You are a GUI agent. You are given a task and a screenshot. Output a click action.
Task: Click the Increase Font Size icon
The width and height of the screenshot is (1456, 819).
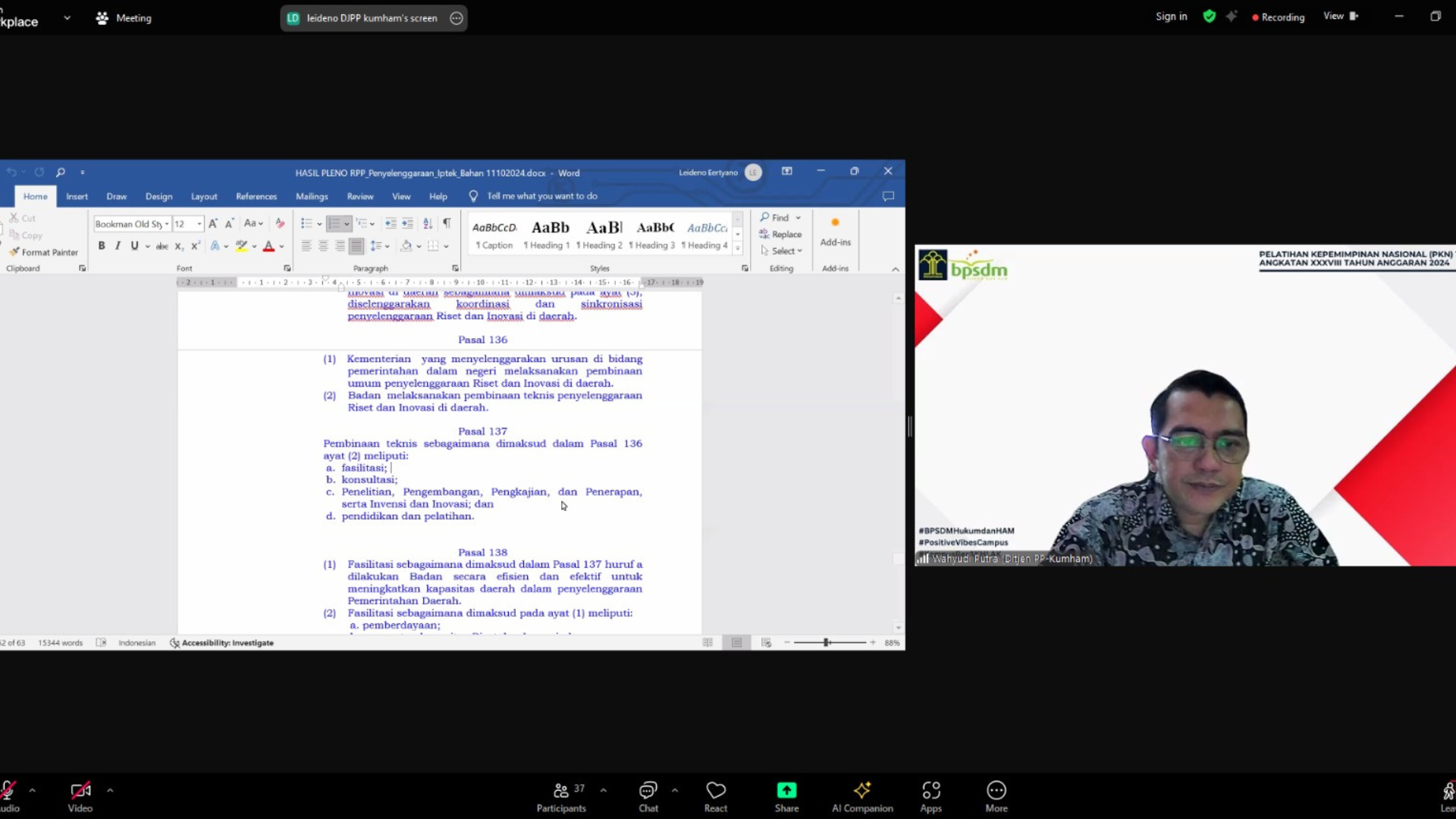coord(213,223)
